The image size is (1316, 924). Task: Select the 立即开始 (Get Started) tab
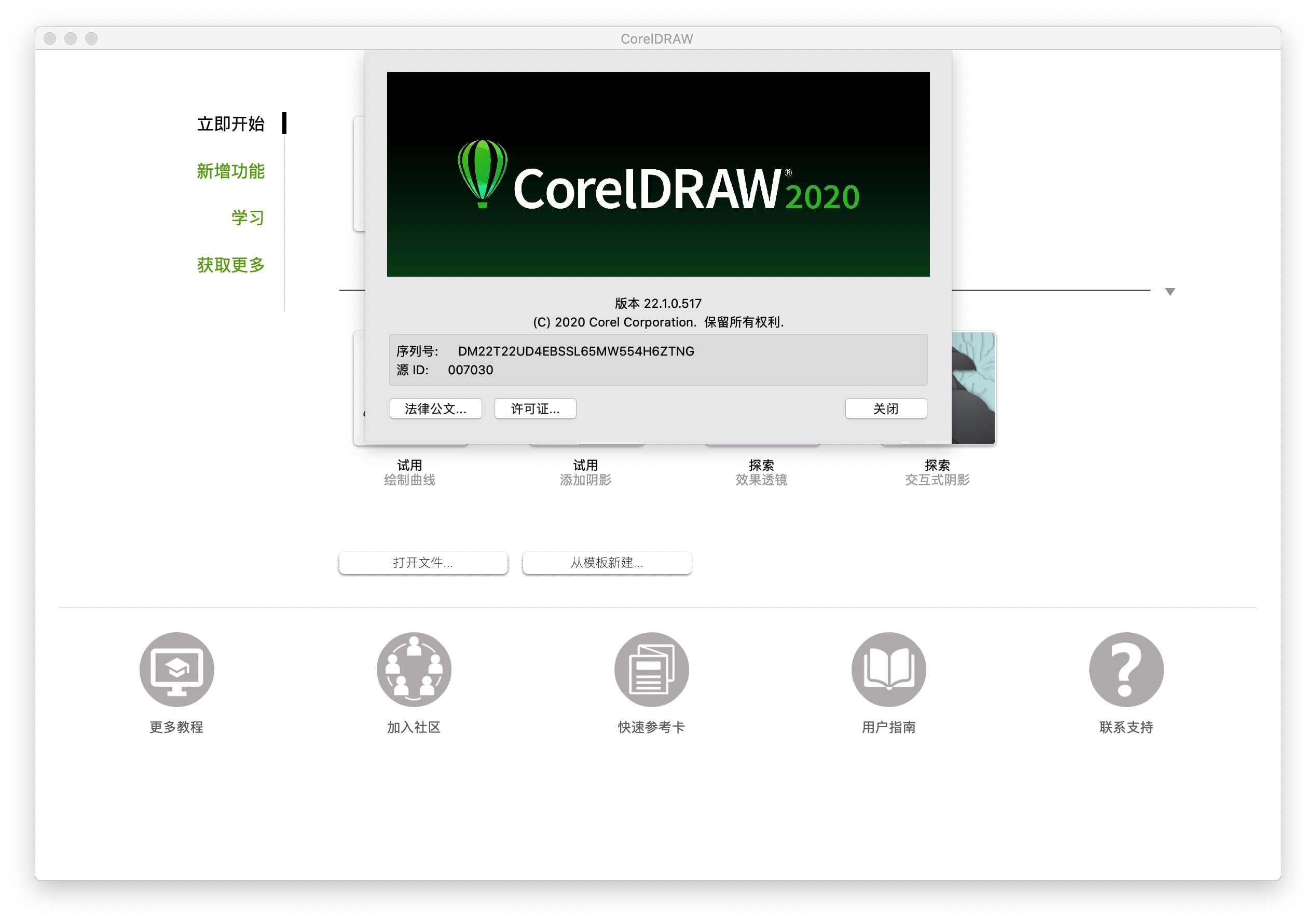coord(231,124)
